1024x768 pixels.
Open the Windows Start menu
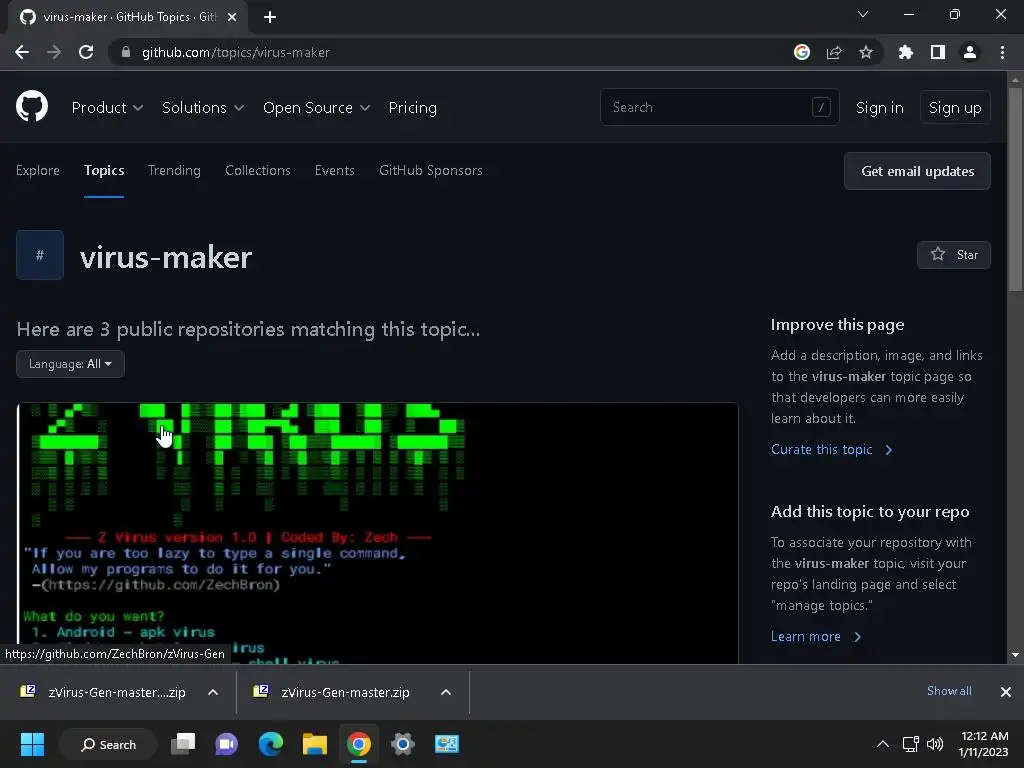click(x=32, y=744)
